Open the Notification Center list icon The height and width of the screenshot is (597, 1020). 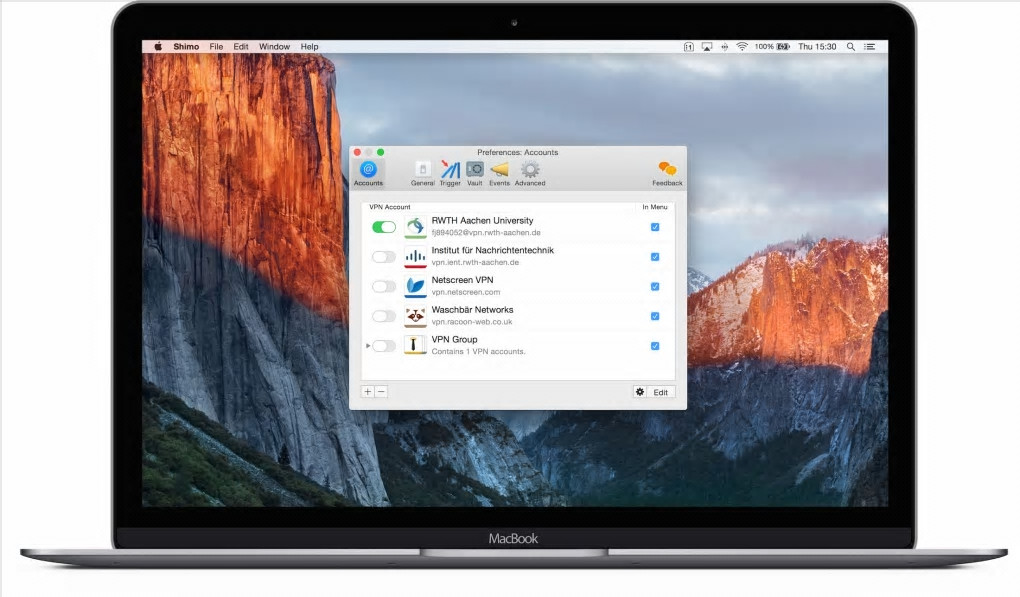coord(869,47)
